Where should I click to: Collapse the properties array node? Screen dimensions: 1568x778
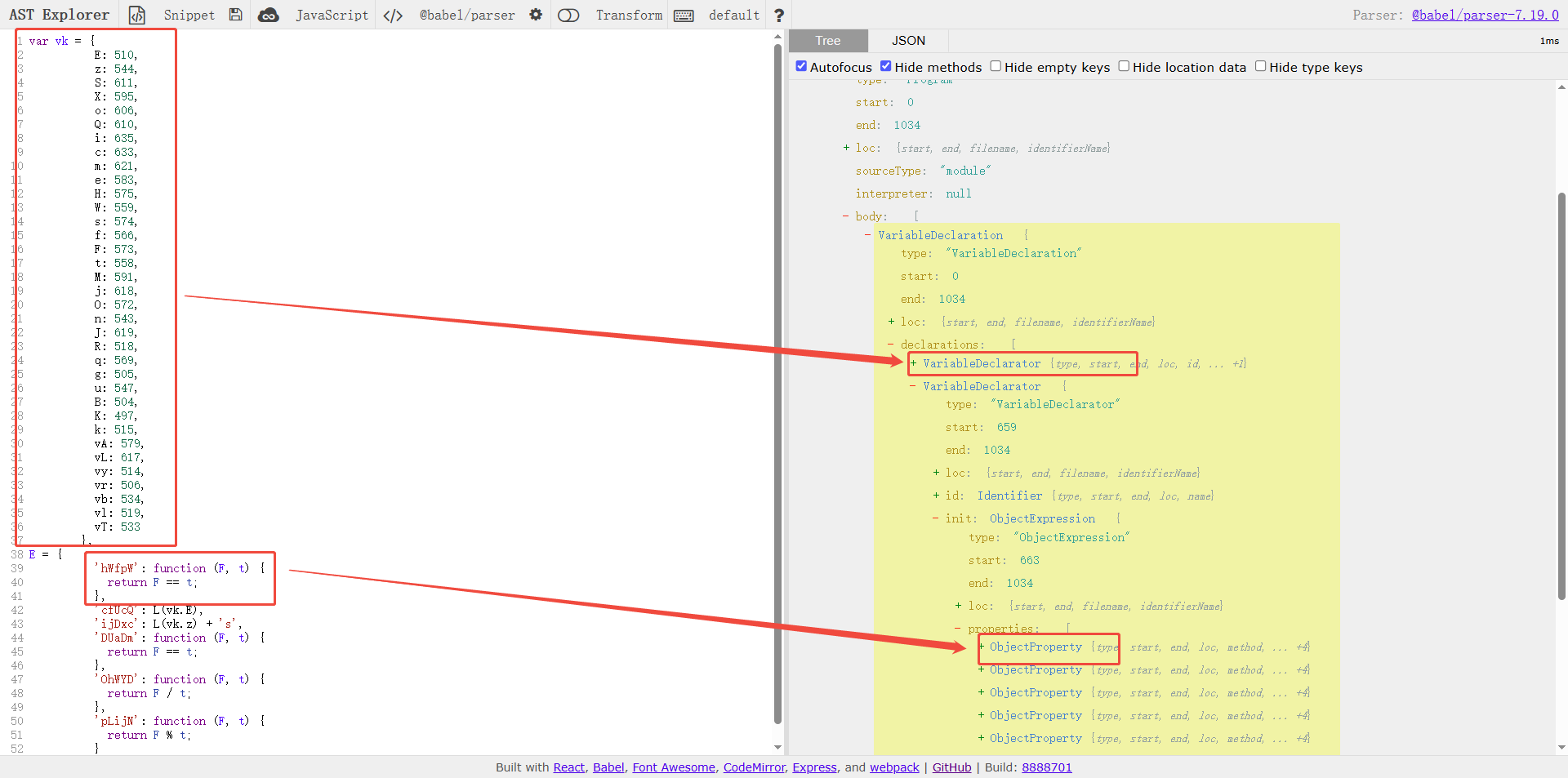pyautogui.click(x=958, y=629)
